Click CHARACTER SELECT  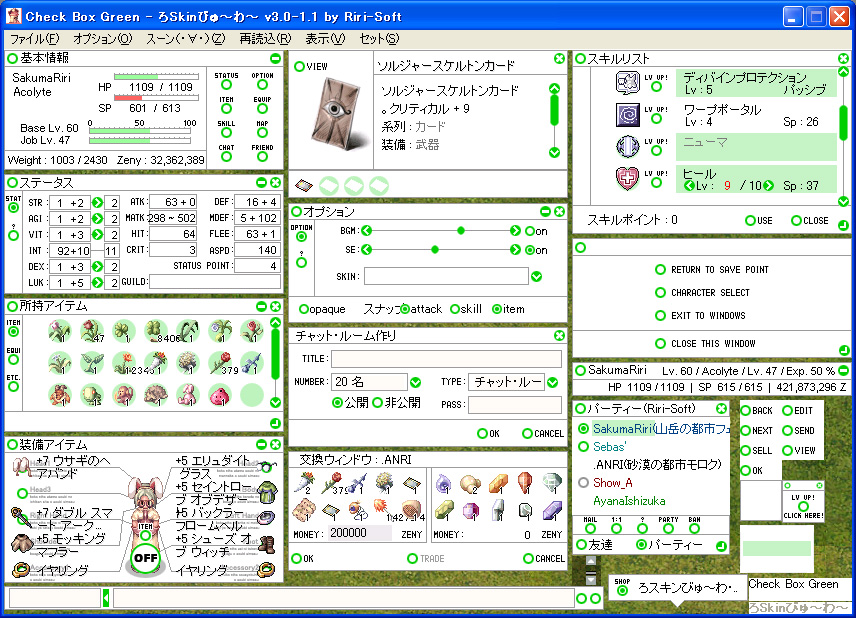tap(703, 292)
